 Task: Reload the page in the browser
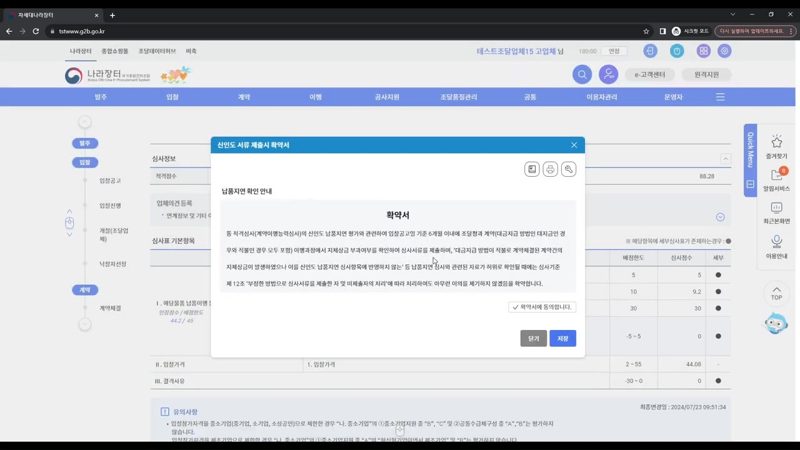pyautogui.click(x=36, y=31)
